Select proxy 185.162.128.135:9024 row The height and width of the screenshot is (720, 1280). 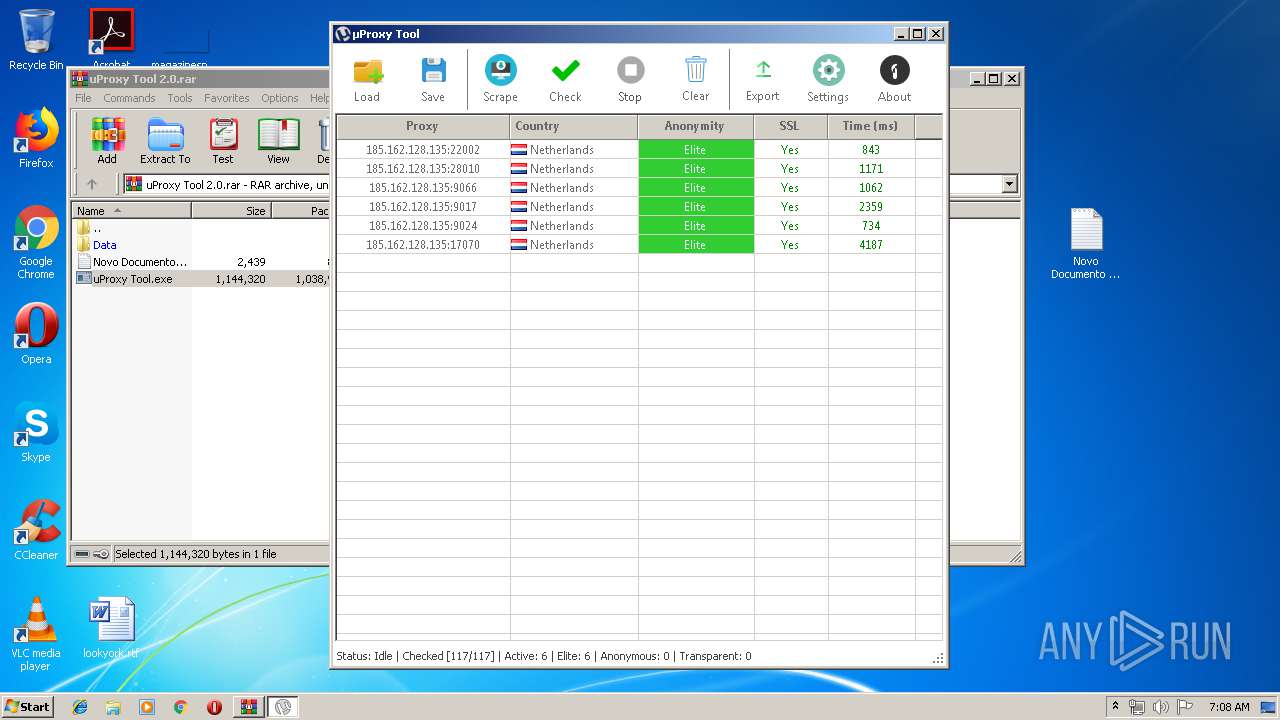click(x=639, y=226)
